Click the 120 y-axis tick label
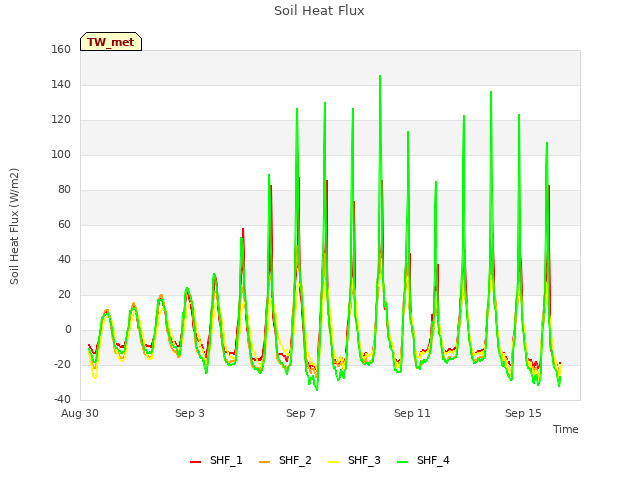This screenshot has width=640, height=480. [x=61, y=120]
